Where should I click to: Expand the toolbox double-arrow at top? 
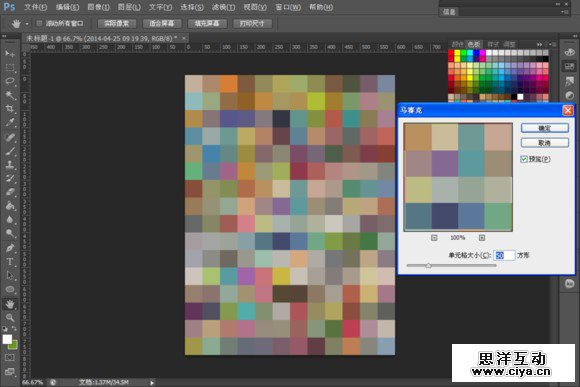click(x=4, y=36)
